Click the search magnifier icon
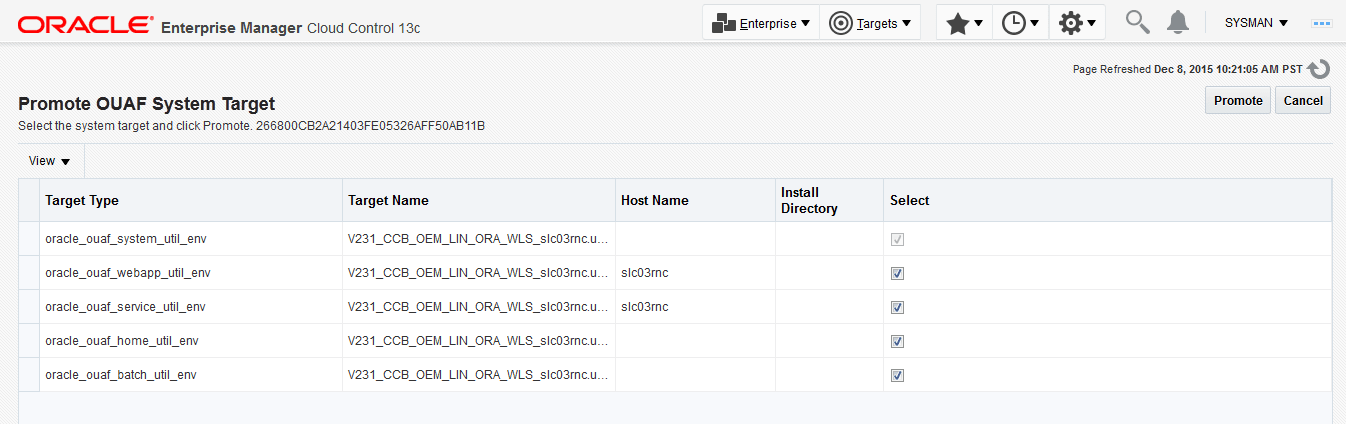 pos(1137,22)
